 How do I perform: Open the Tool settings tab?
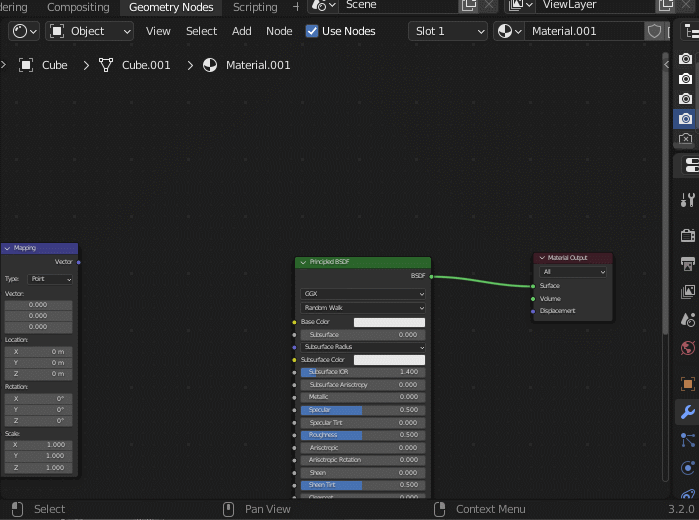pos(687,200)
